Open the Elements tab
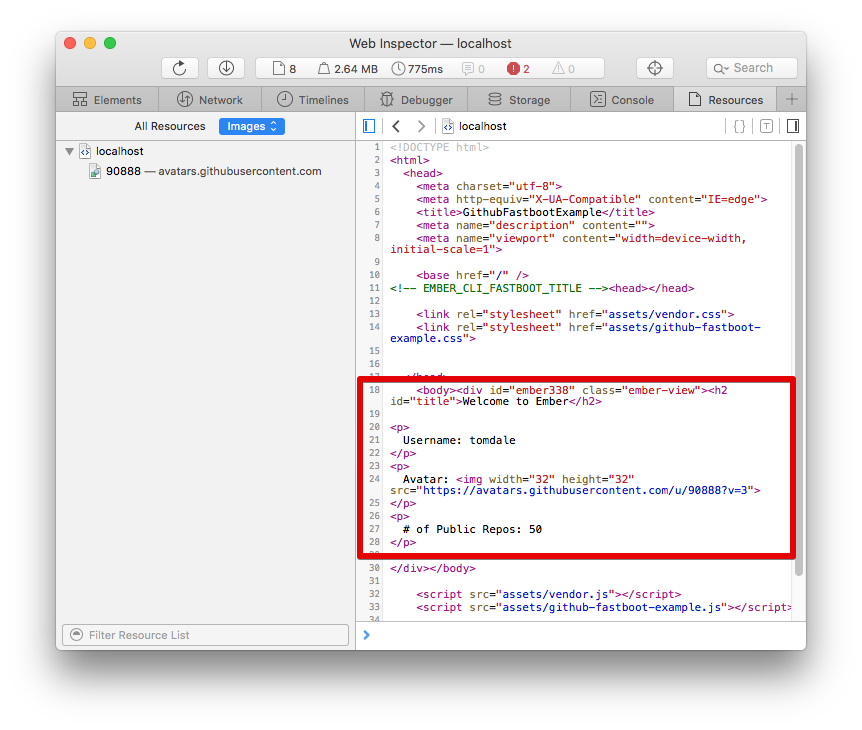 coord(107,99)
